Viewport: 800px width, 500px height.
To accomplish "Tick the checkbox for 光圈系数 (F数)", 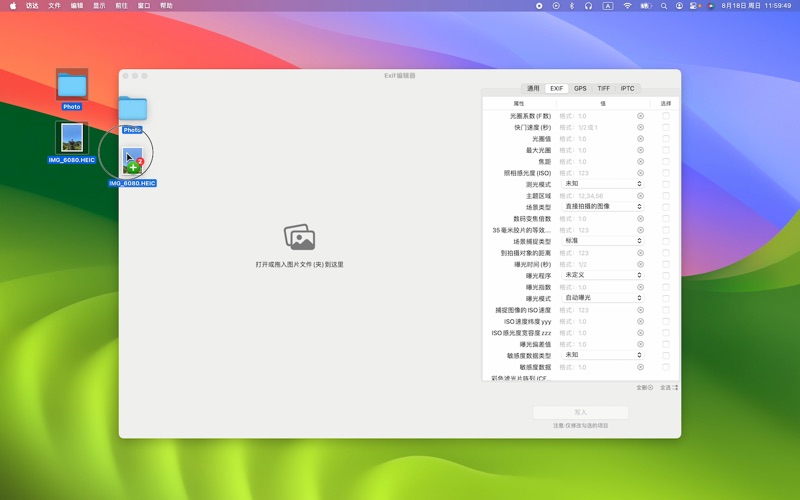I will (666, 116).
